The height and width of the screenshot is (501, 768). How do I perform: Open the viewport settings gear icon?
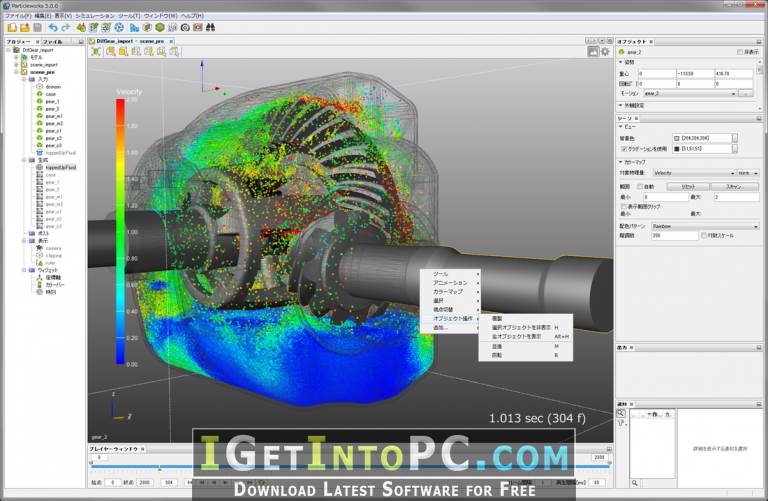click(605, 51)
